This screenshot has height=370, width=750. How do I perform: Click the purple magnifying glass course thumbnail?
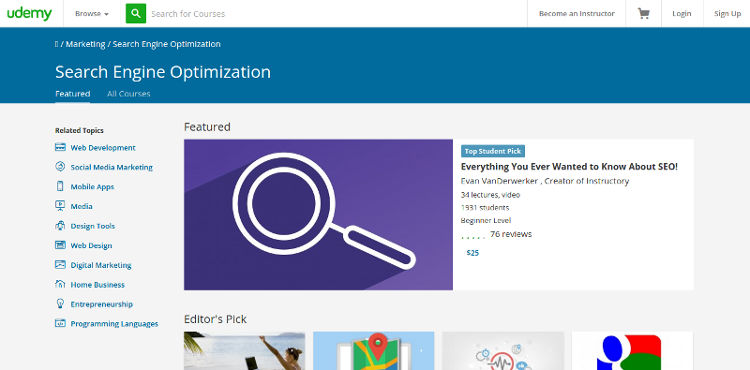point(318,215)
